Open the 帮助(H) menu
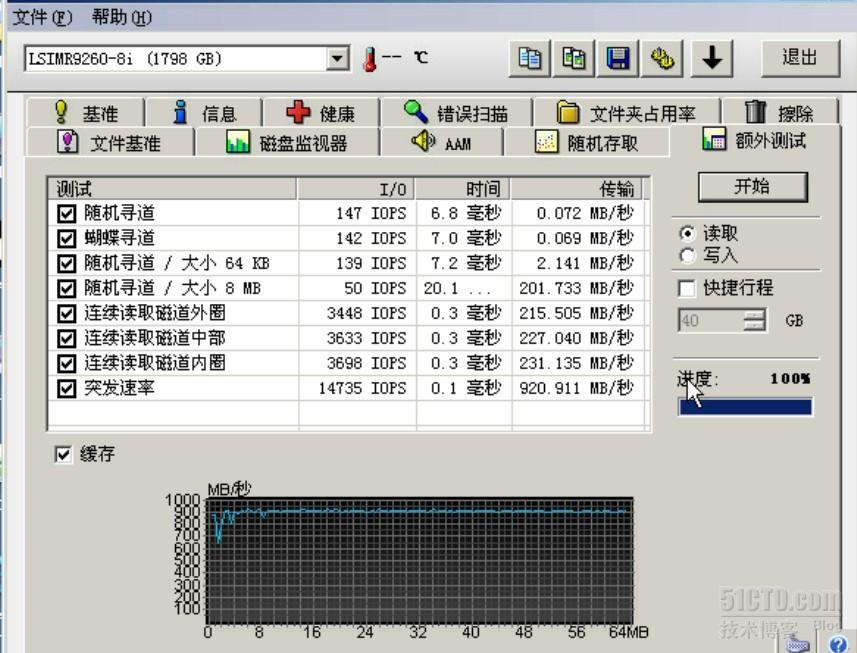Image resolution: width=857 pixels, height=653 pixels. (122, 17)
